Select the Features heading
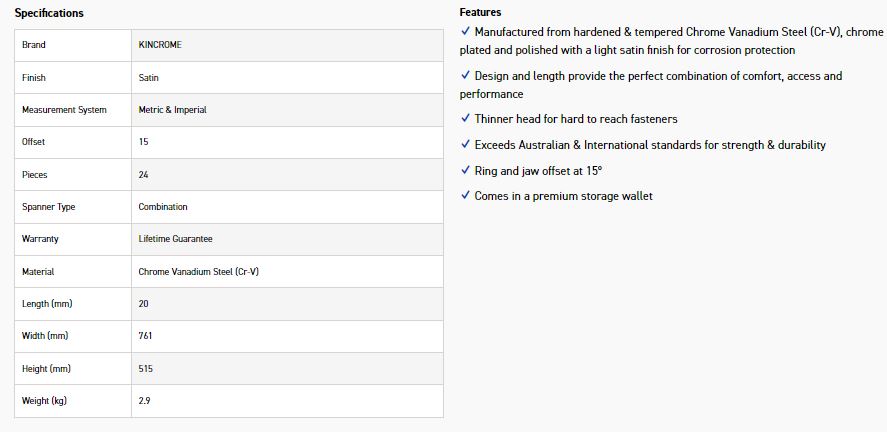This screenshot has height=432, width=887. [x=481, y=12]
